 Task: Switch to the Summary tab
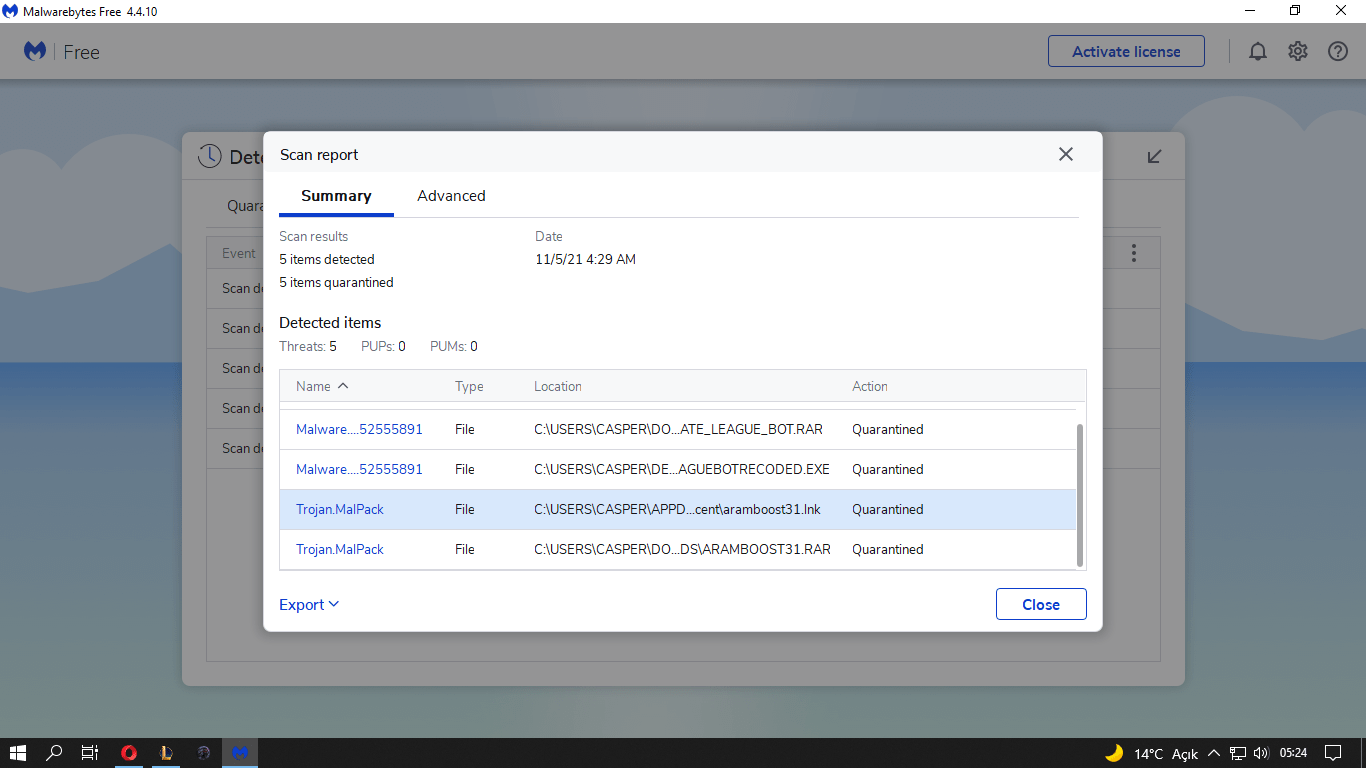click(x=336, y=196)
